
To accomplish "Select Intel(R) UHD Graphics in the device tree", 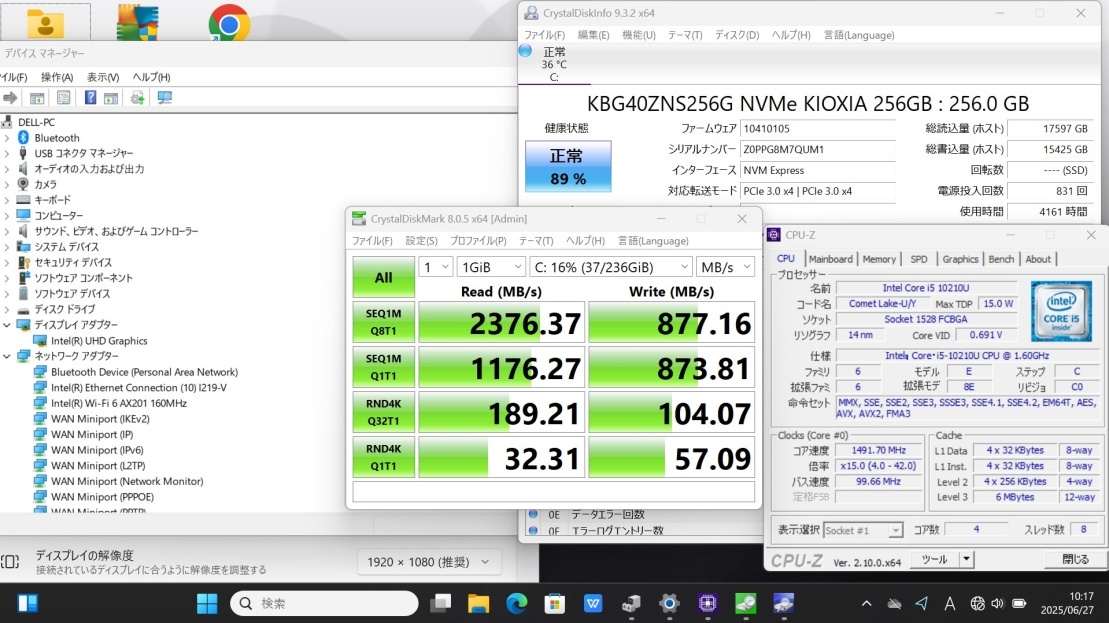I will click(x=99, y=341).
